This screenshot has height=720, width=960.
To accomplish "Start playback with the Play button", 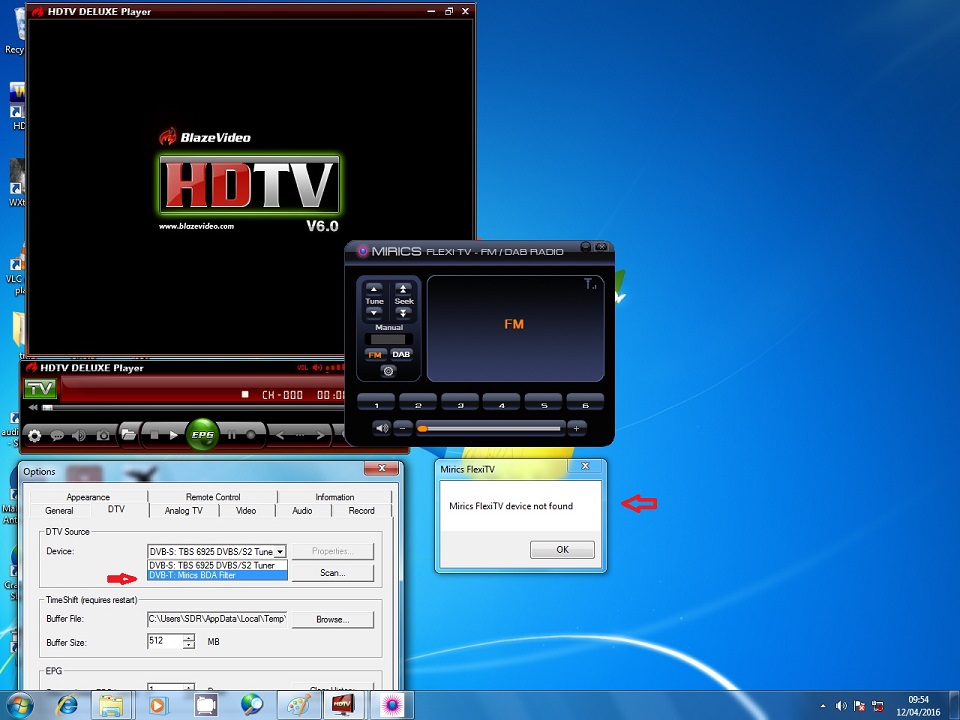I will (174, 435).
